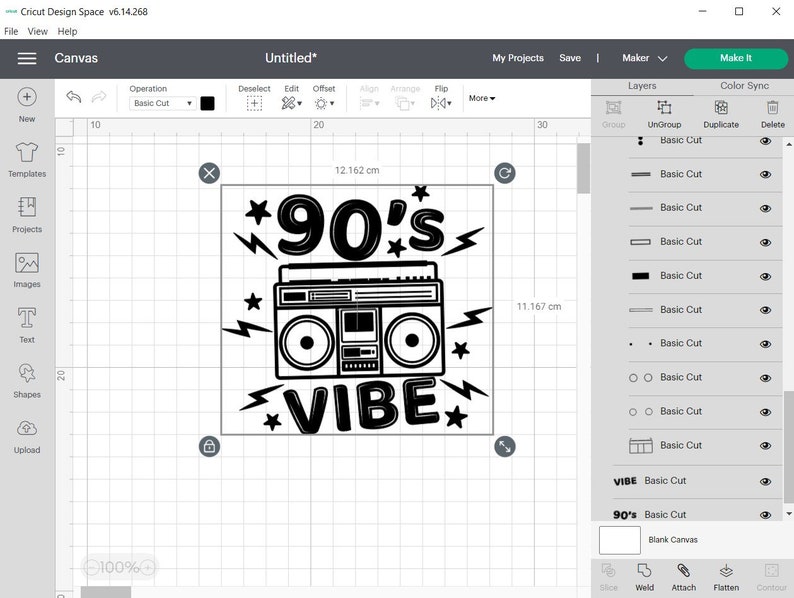Screen dimensions: 794x598
Task: Undo the last action
Action: [74, 96]
